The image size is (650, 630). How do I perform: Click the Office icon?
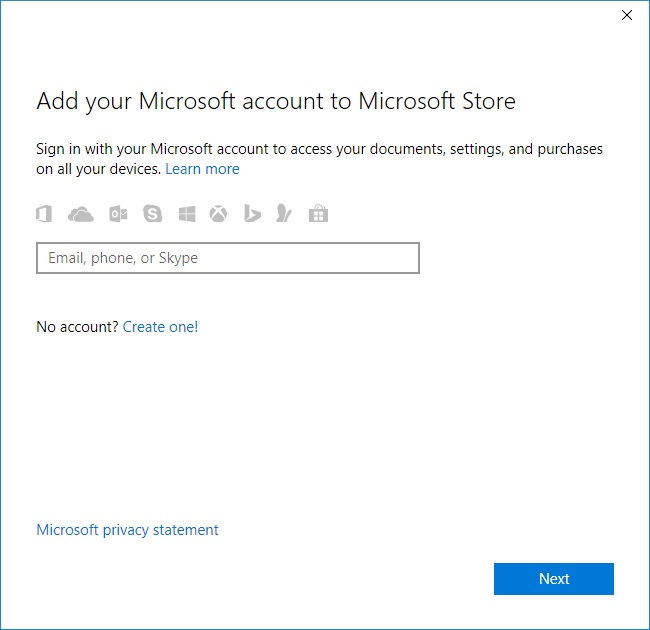(44, 213)
